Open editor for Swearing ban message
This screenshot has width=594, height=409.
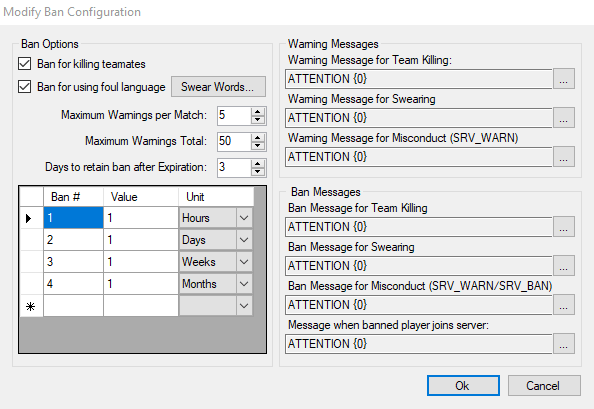pos(564,265)
